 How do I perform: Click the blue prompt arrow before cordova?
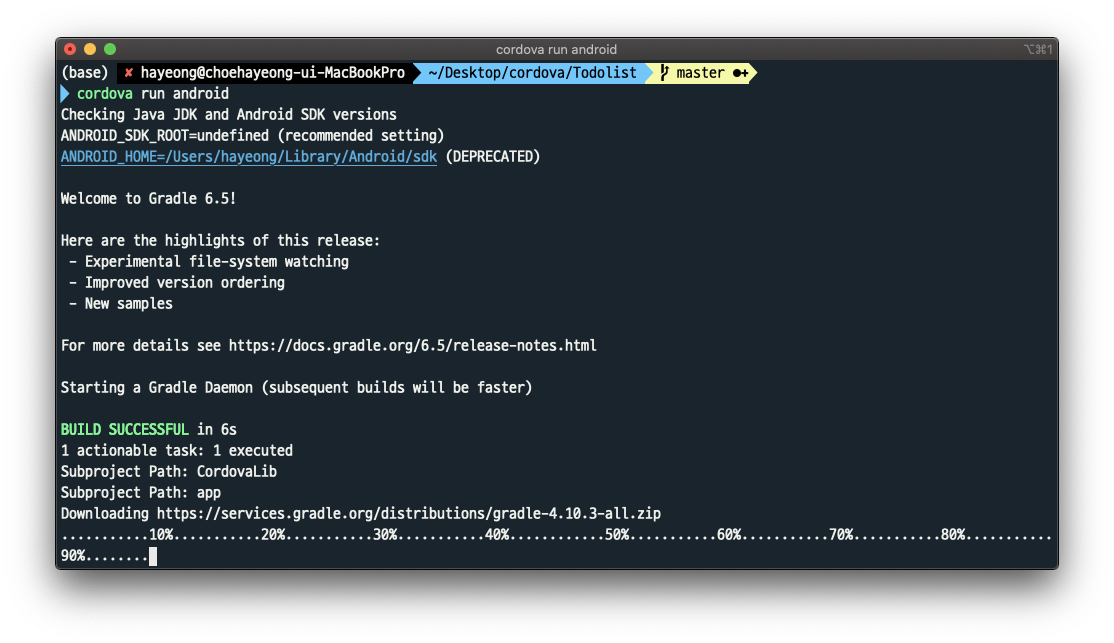pos(65,94)
